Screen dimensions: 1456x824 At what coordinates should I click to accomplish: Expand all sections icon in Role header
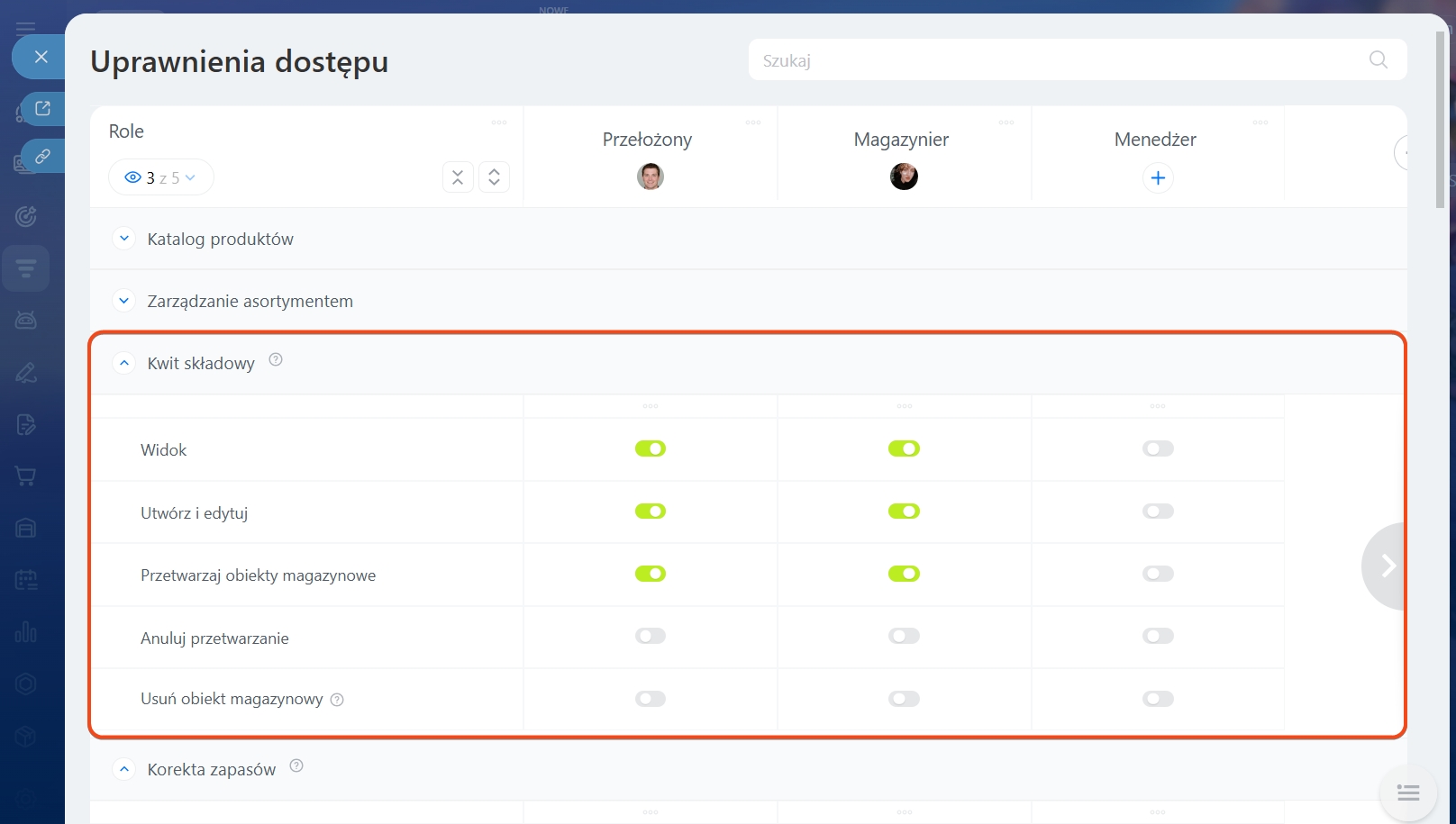[x=494, y=177]
